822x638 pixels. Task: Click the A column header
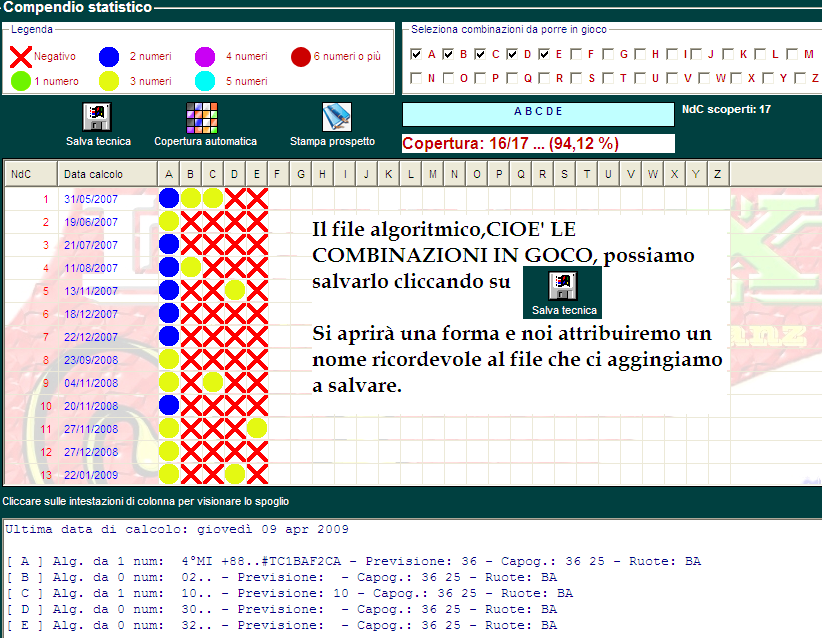pyautogui.click(x=169, y=174)
